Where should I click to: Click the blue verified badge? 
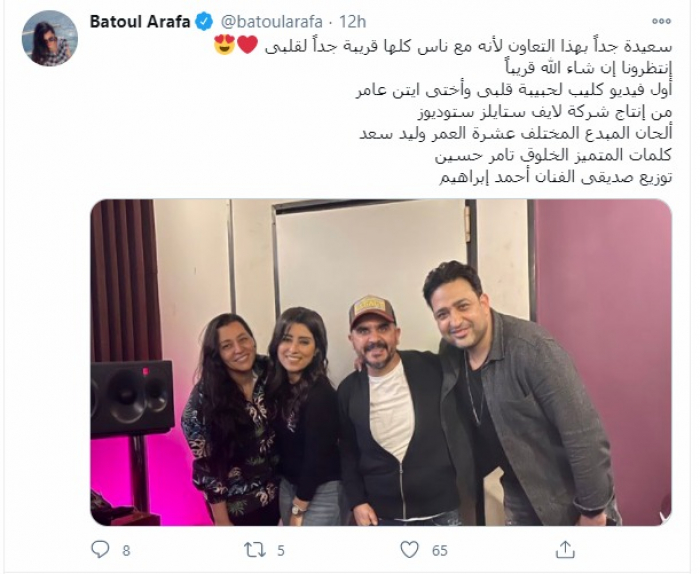(x=204, y=21)
